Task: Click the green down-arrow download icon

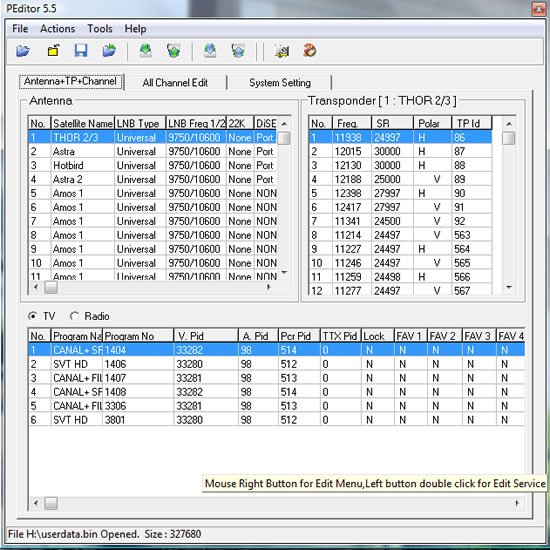Action: (x=146, y=51)
